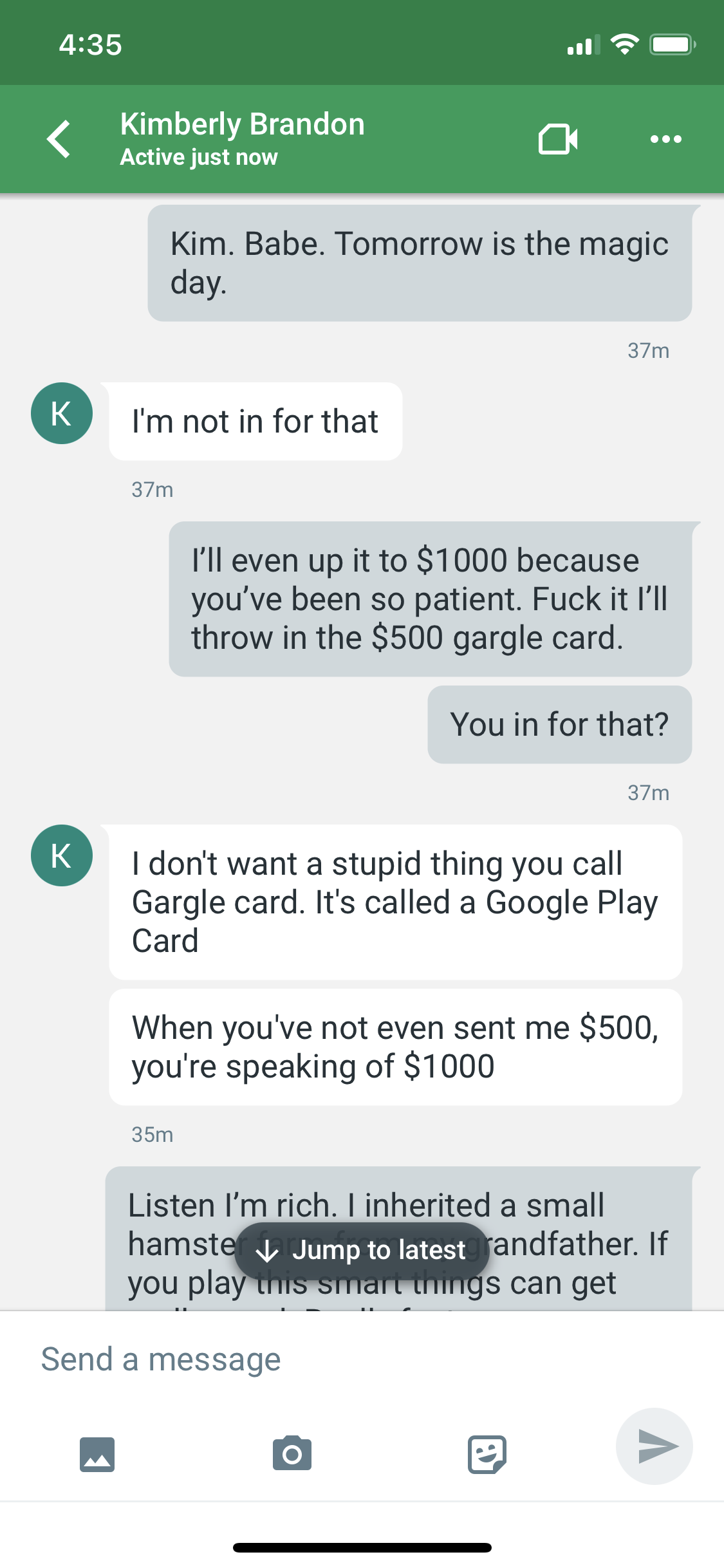The height and width of the screenshot is (1568, 724).
Task: Select the Google Play Card message bubble
Action: coord(396,902)
